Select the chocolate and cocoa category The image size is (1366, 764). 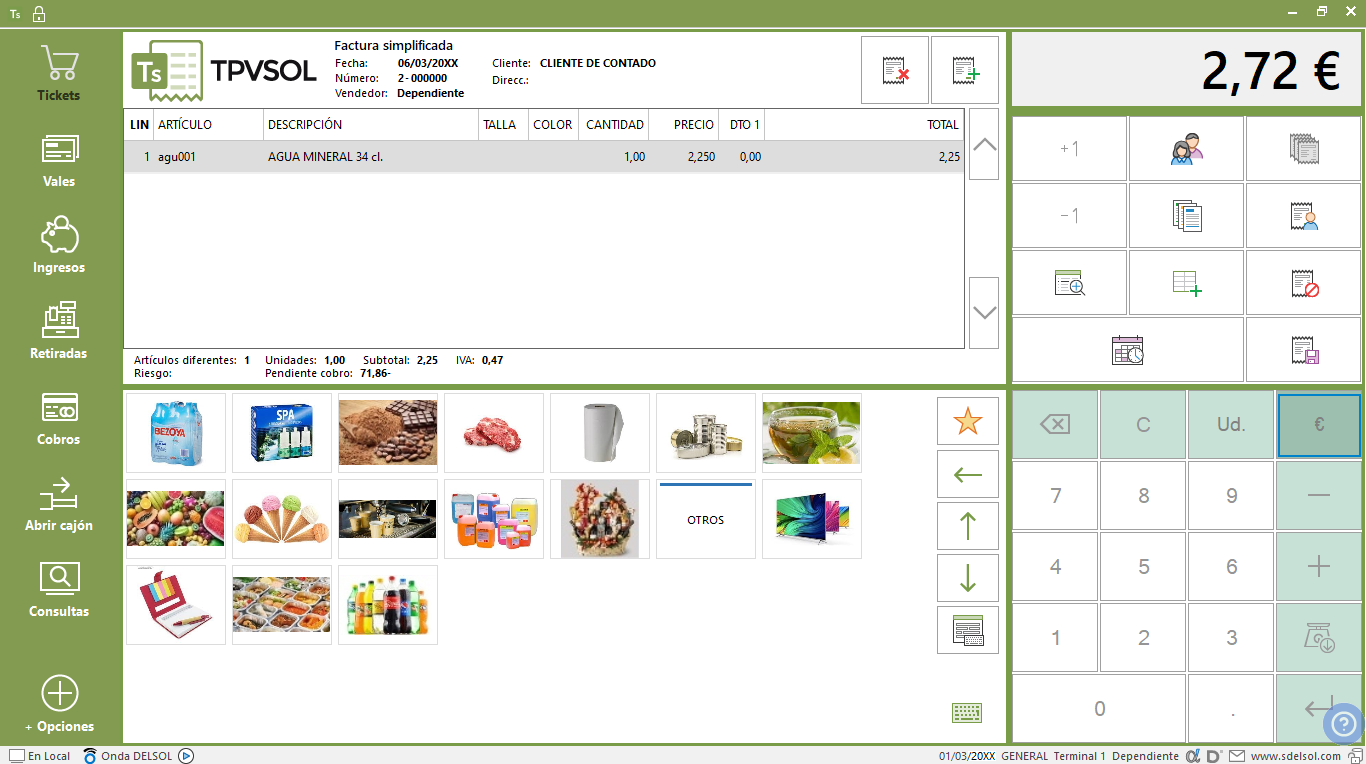click(388, 433)
